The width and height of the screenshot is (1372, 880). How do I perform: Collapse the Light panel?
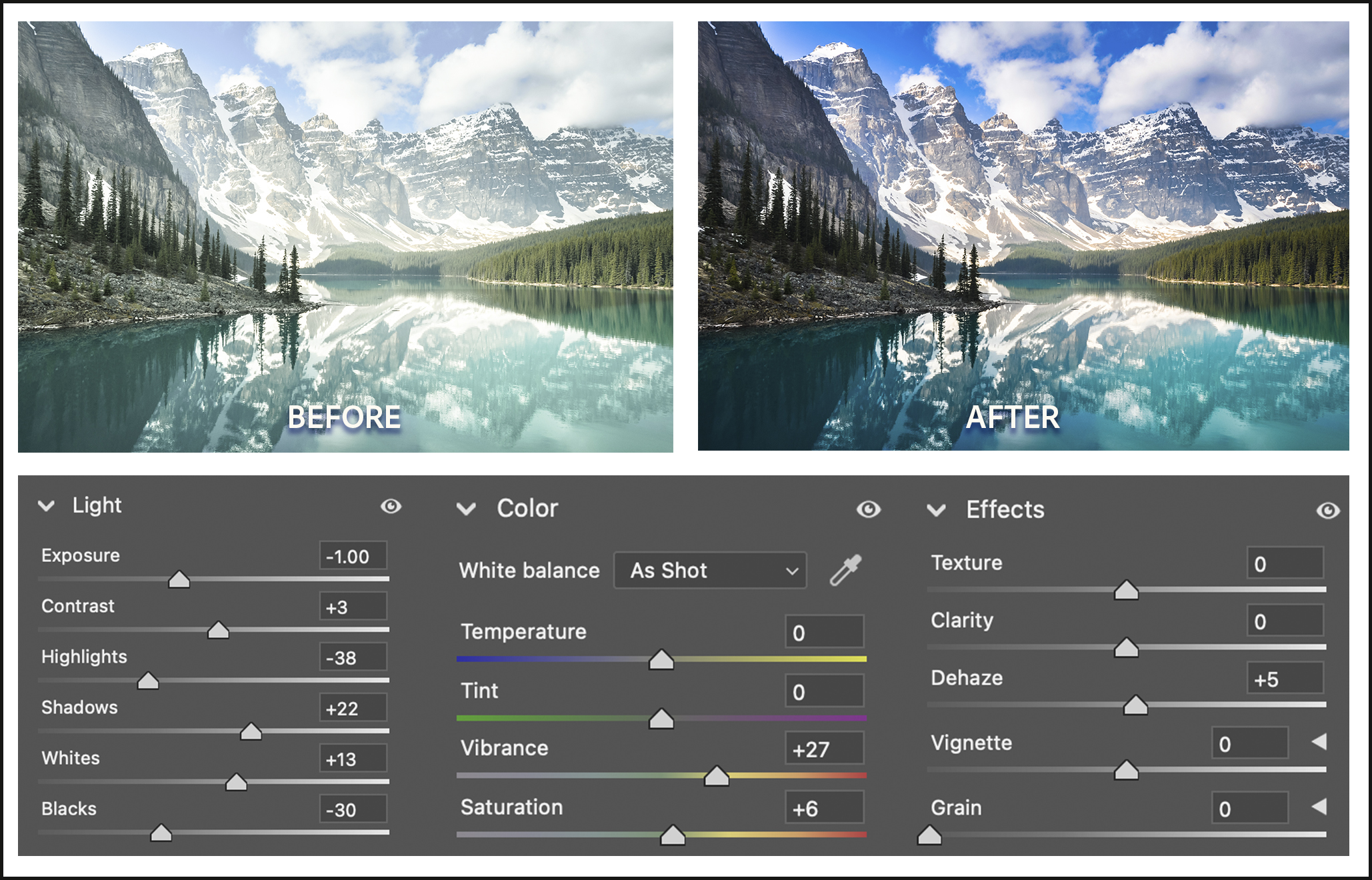coord(45,507)
